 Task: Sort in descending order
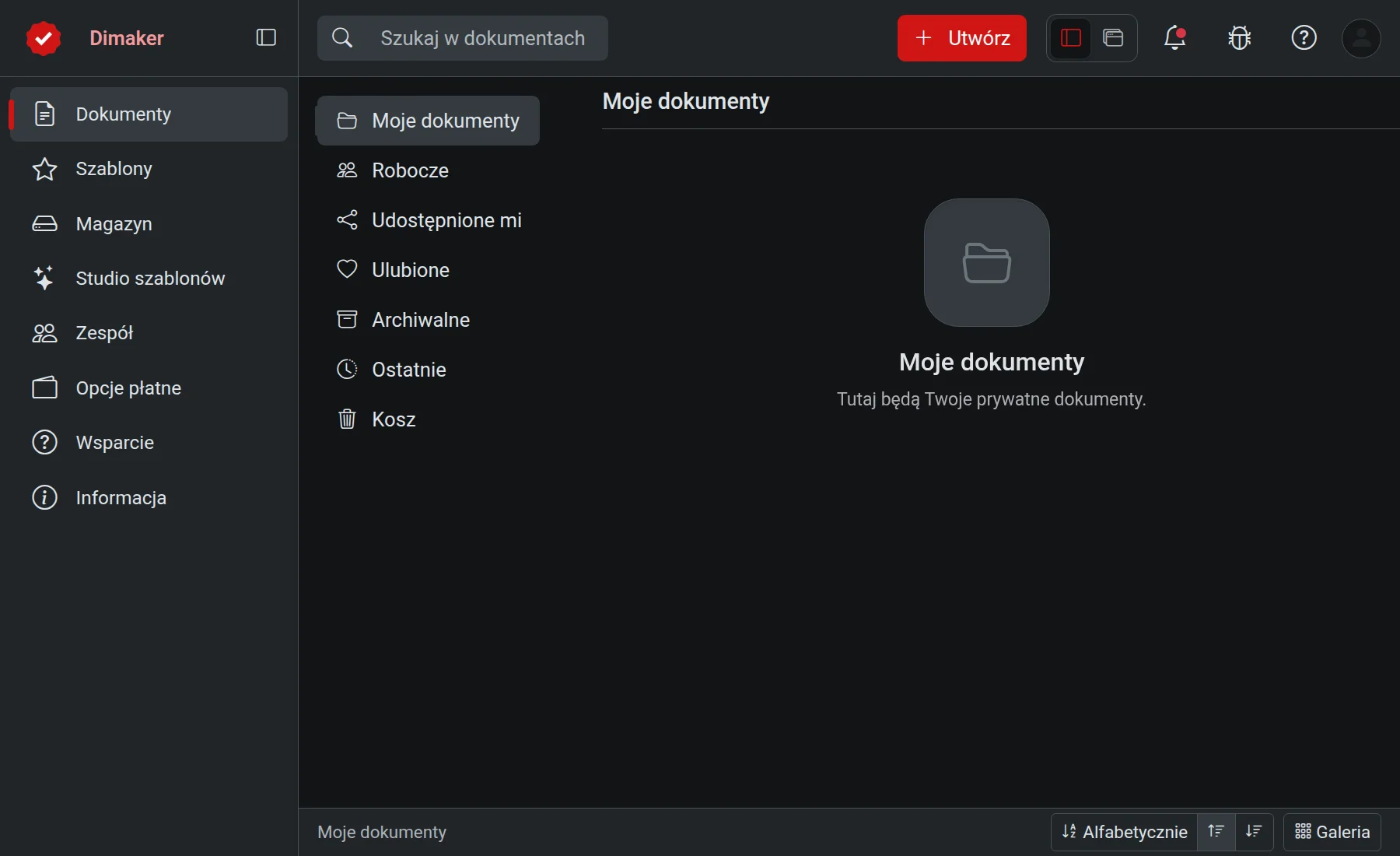(x=1254, y=832)
